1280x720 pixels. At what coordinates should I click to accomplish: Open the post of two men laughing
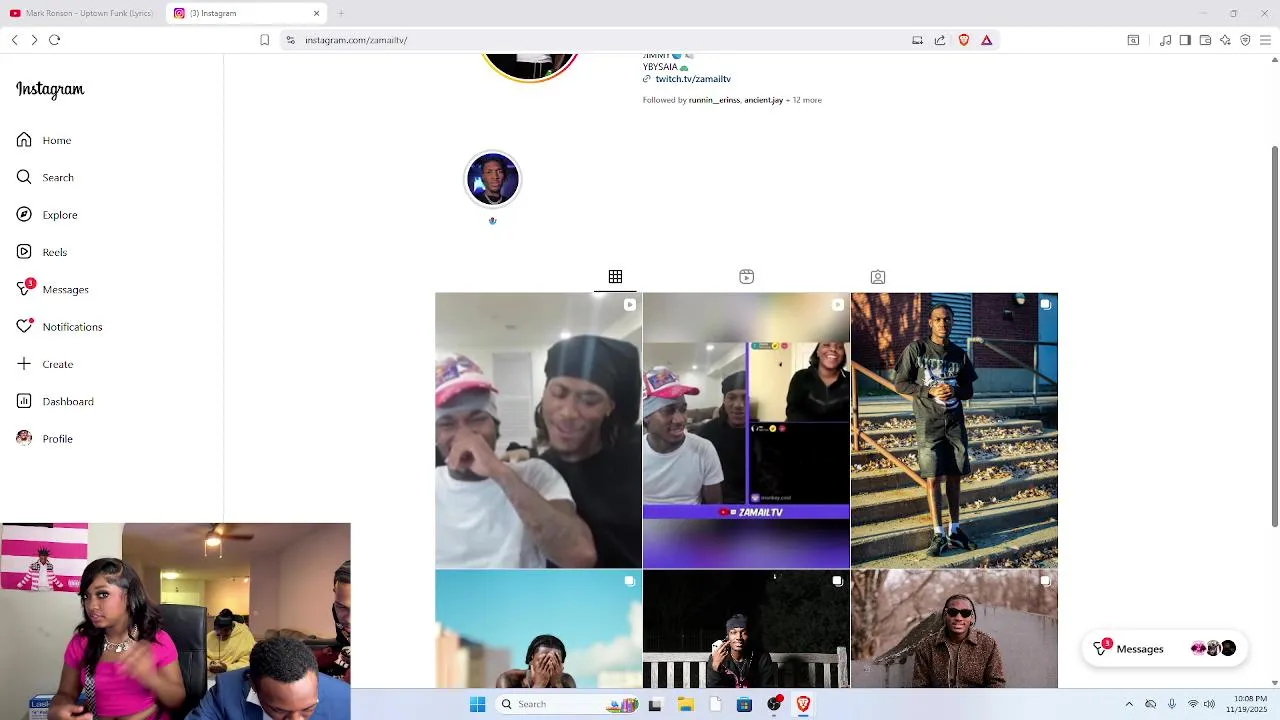pos(538,430)
